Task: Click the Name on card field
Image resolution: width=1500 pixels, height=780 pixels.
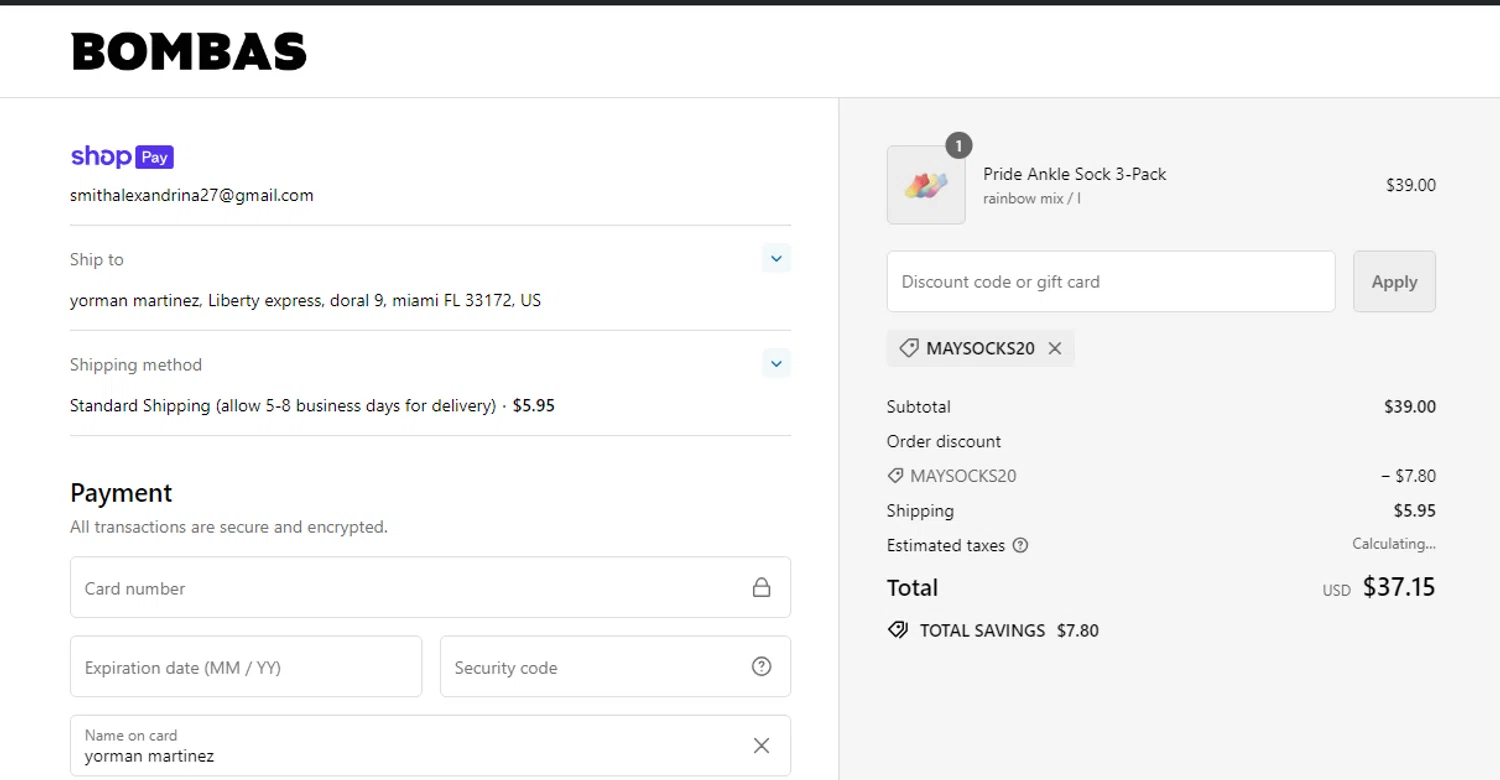Action: (x=430, y=745)
